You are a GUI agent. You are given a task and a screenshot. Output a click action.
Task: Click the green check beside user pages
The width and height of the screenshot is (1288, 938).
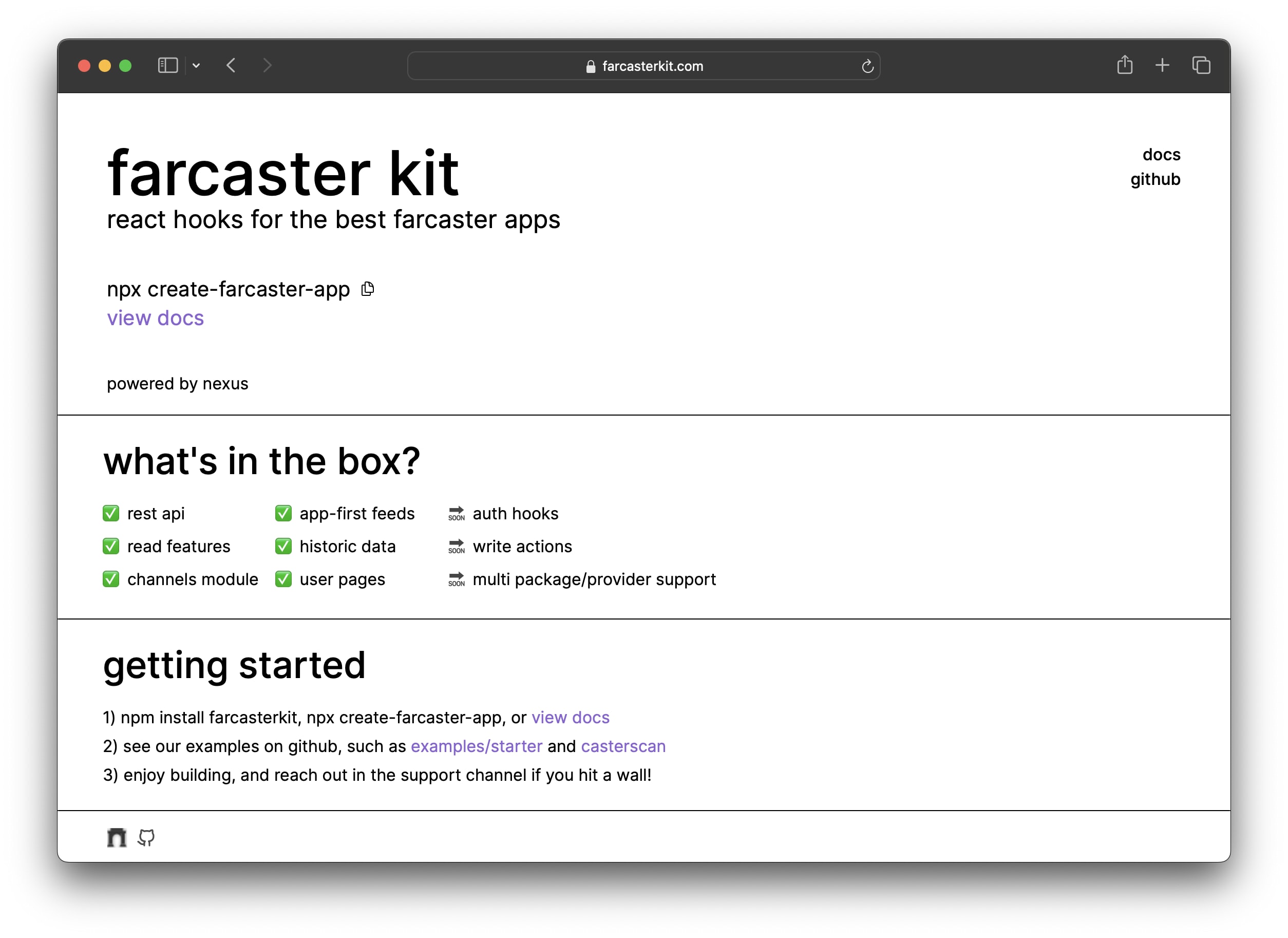(x=283, y=579)
